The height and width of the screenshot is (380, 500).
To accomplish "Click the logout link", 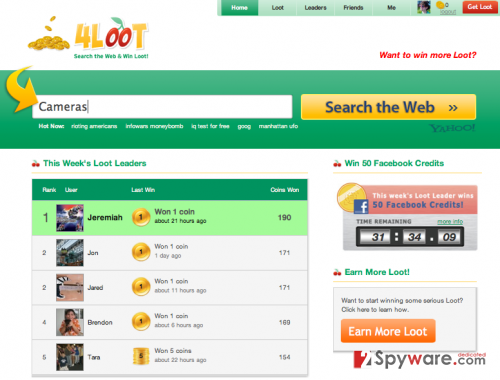I will point(448,12).
